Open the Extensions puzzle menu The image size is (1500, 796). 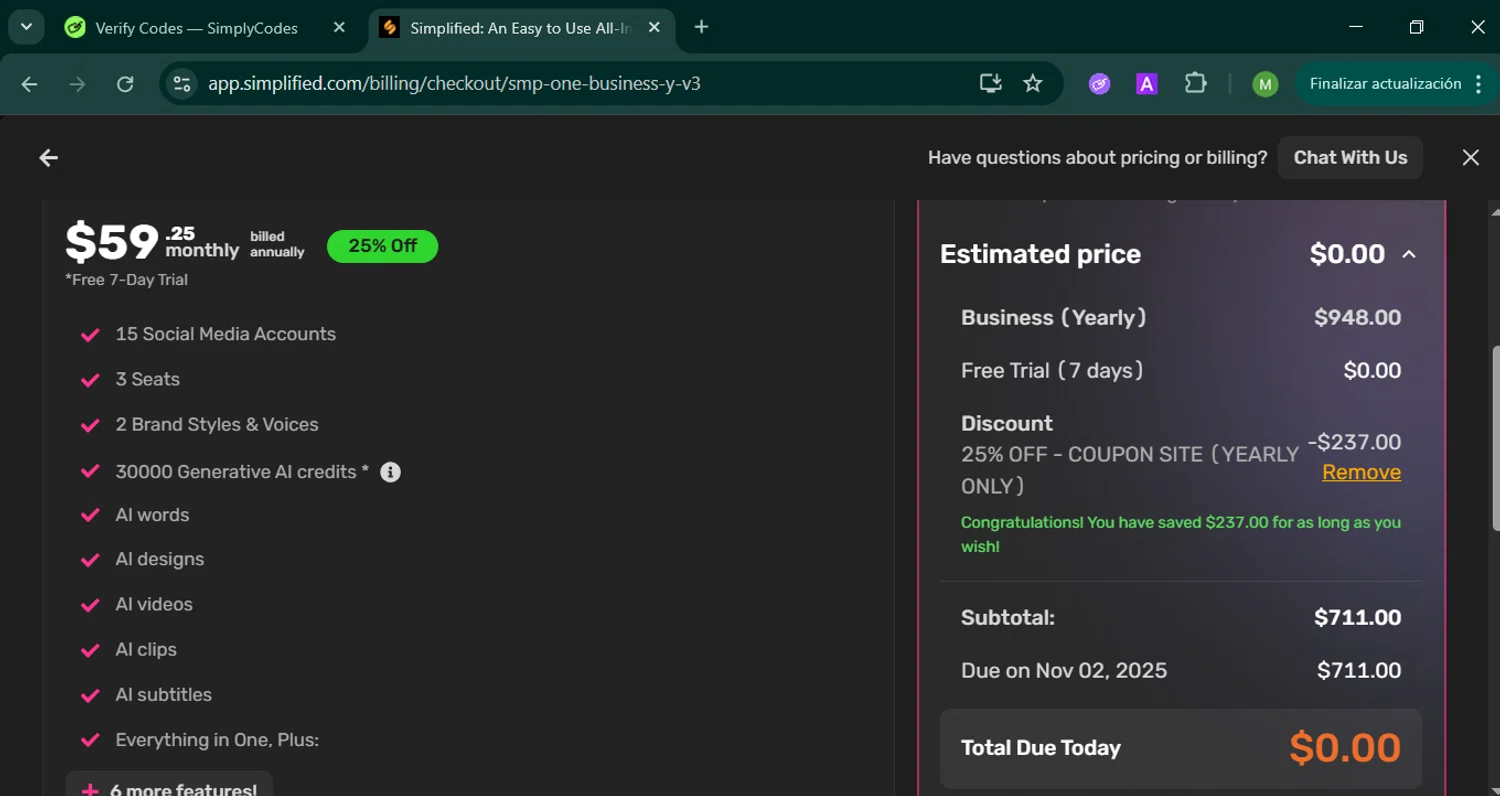(x=1195, y=84)
